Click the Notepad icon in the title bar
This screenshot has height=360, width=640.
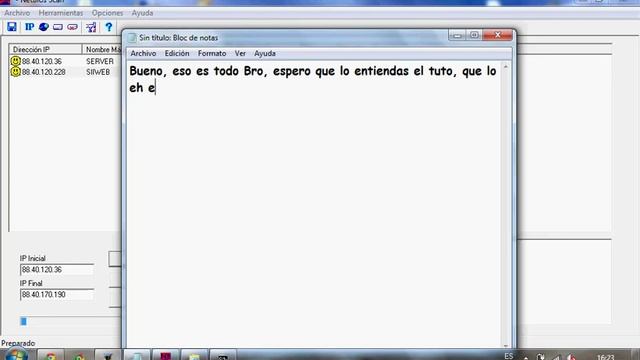pos(132,38)
